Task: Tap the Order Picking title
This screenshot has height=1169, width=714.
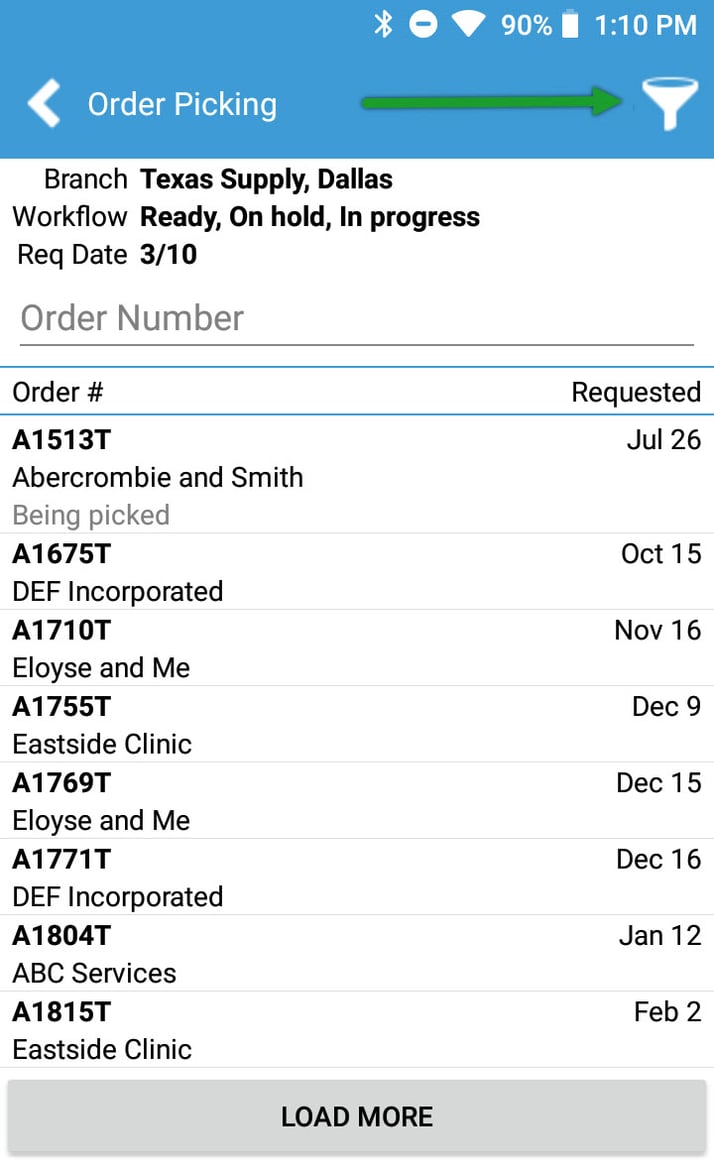Action: (182, 104)
